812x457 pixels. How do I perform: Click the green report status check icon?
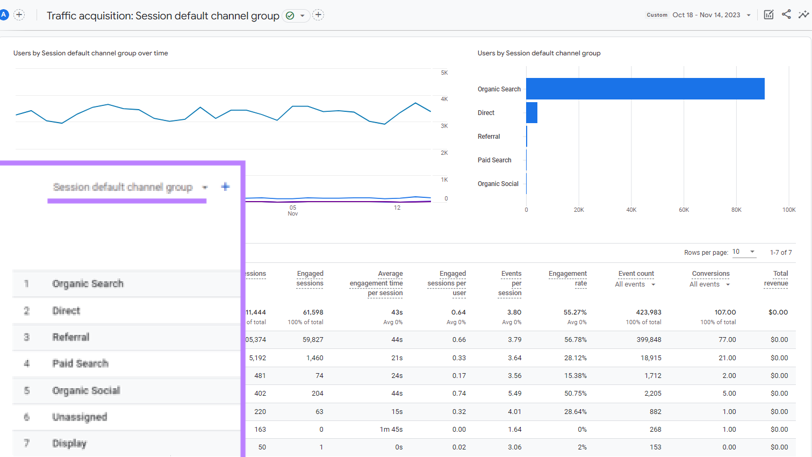coord(290,16)
